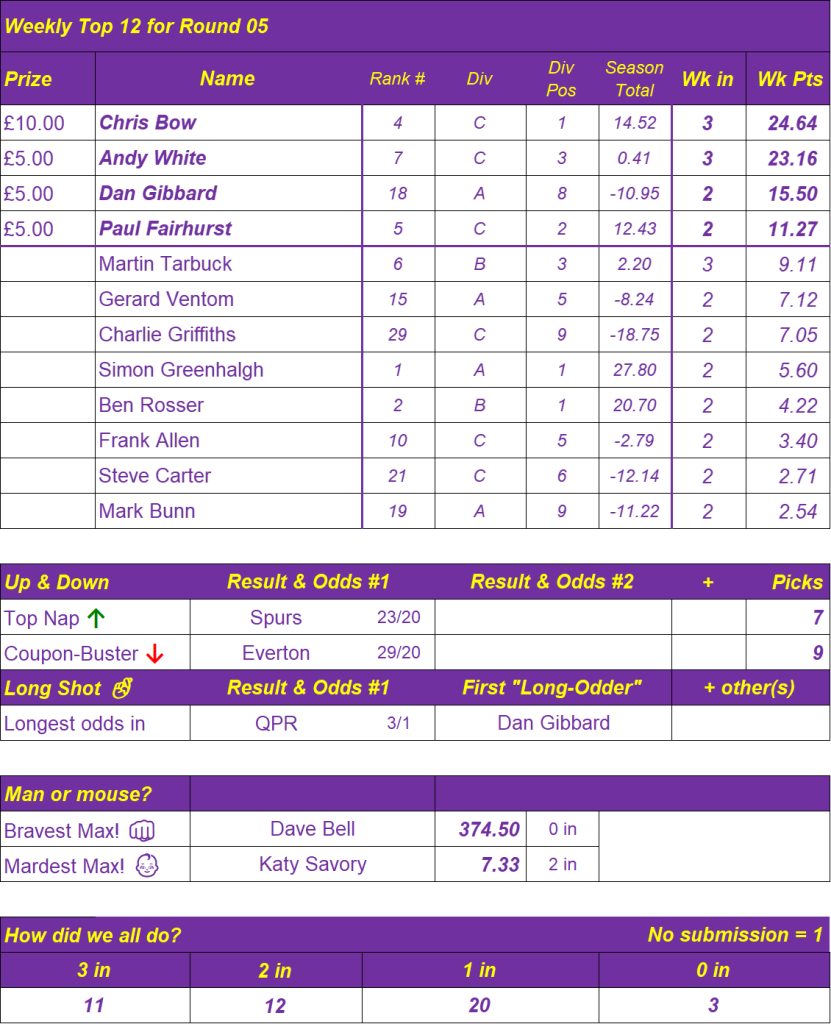Select the name Frank Allen
831x1024 pixels.
(149, 440)
